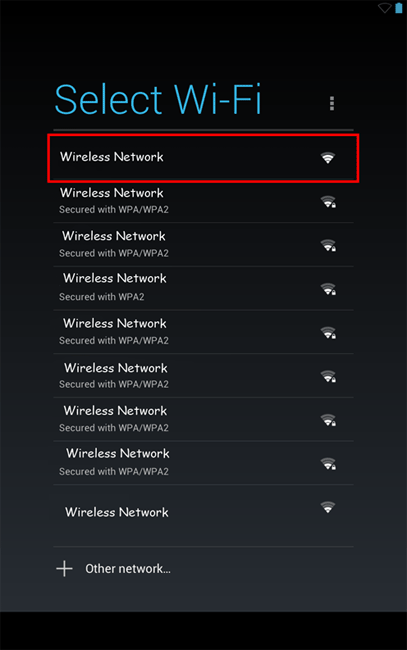Choose the fifth Wireless Network entry

(203, 332)
